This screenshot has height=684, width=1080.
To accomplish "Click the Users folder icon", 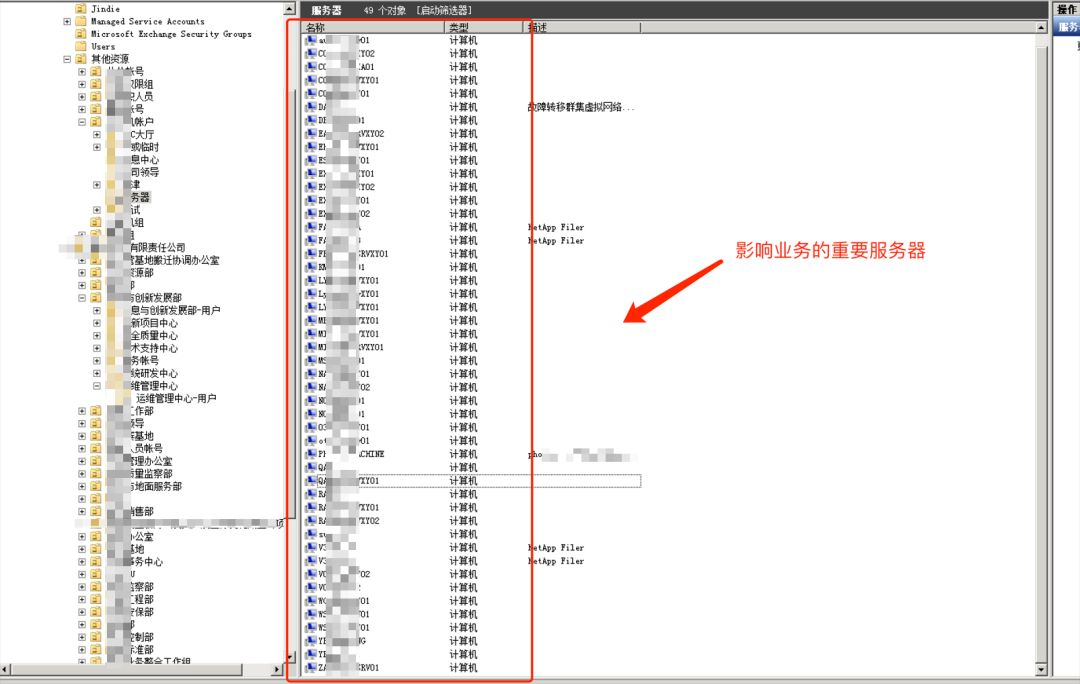I will click(81, 46).
